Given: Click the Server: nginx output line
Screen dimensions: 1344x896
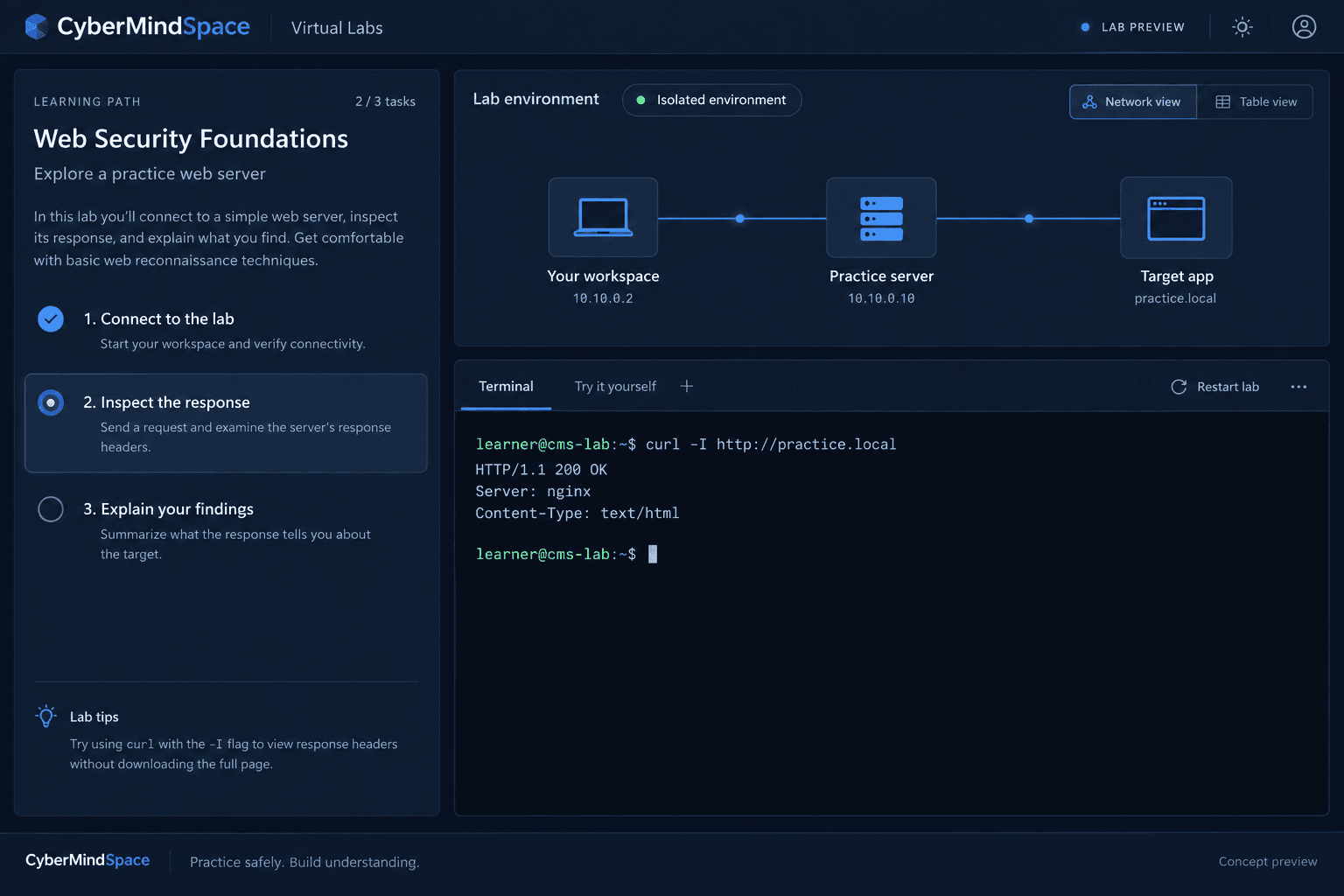Looking at the screenshot, I should point(533,492).
